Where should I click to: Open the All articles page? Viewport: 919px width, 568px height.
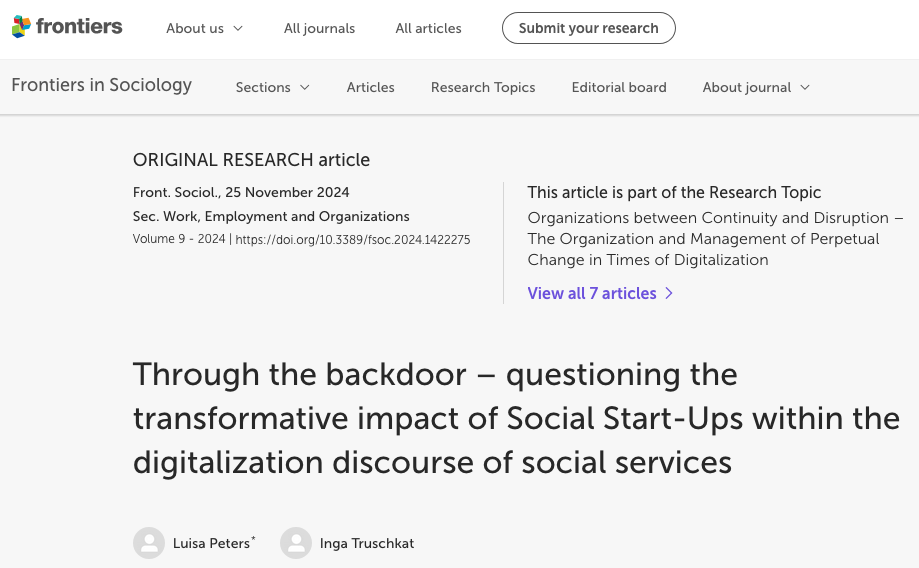[428, 28]
